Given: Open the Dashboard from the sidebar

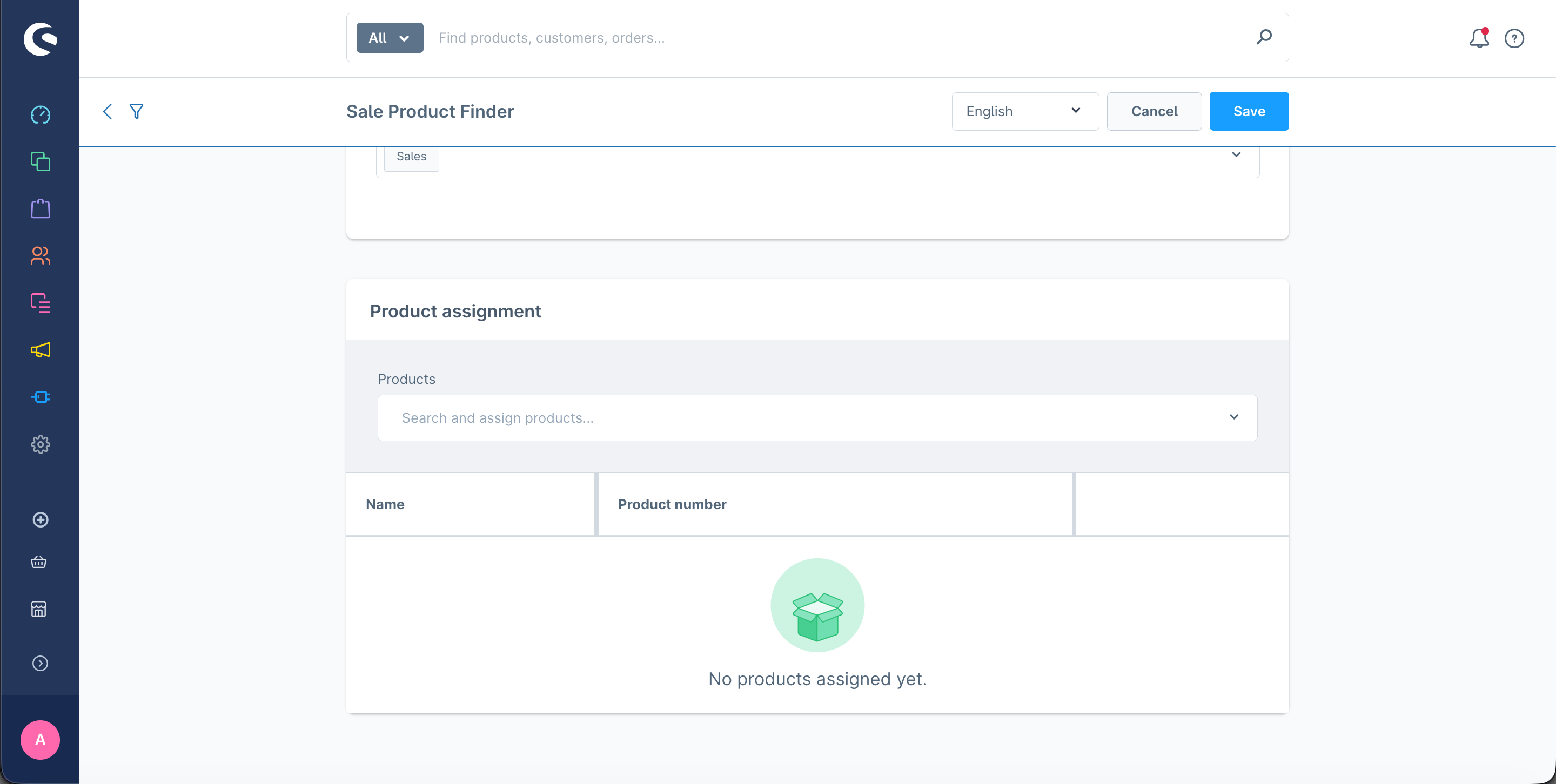Looking at the screenshot, I should pyautogui.click(x=40, y=114).
